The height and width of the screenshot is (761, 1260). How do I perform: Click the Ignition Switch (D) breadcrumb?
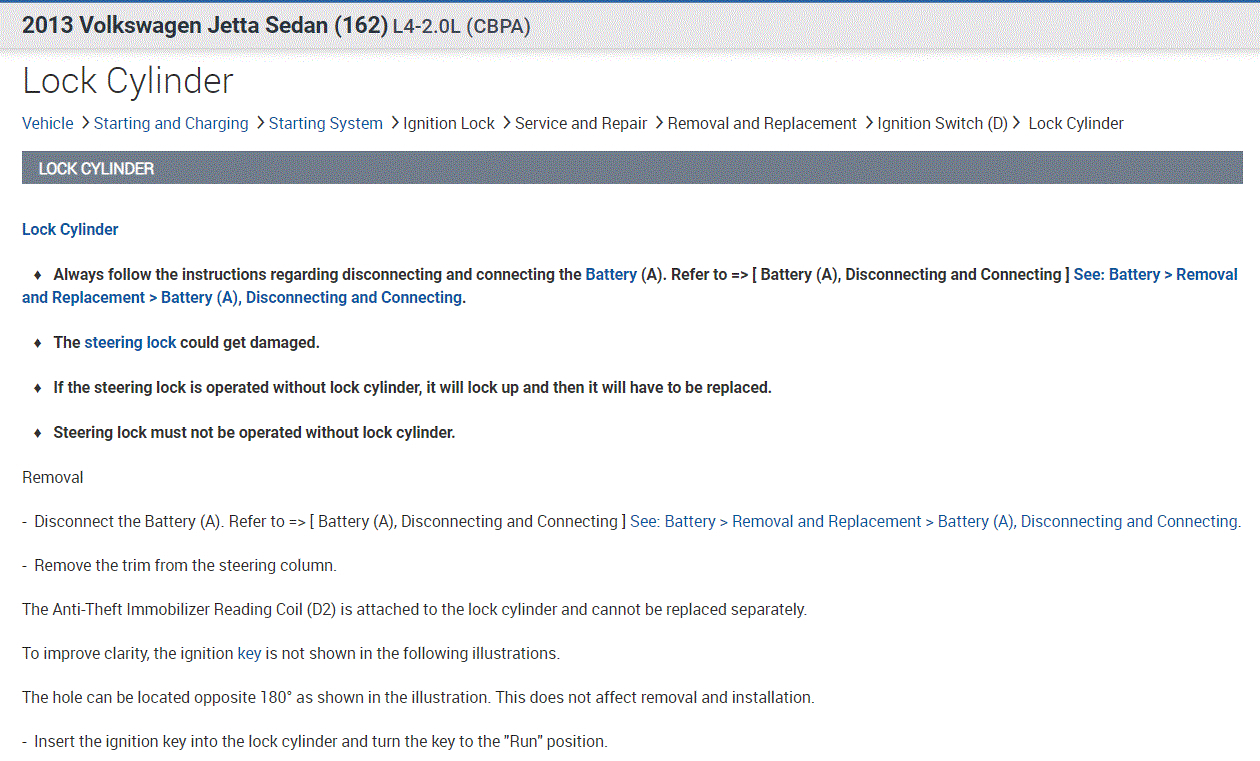tap(942, 123)
